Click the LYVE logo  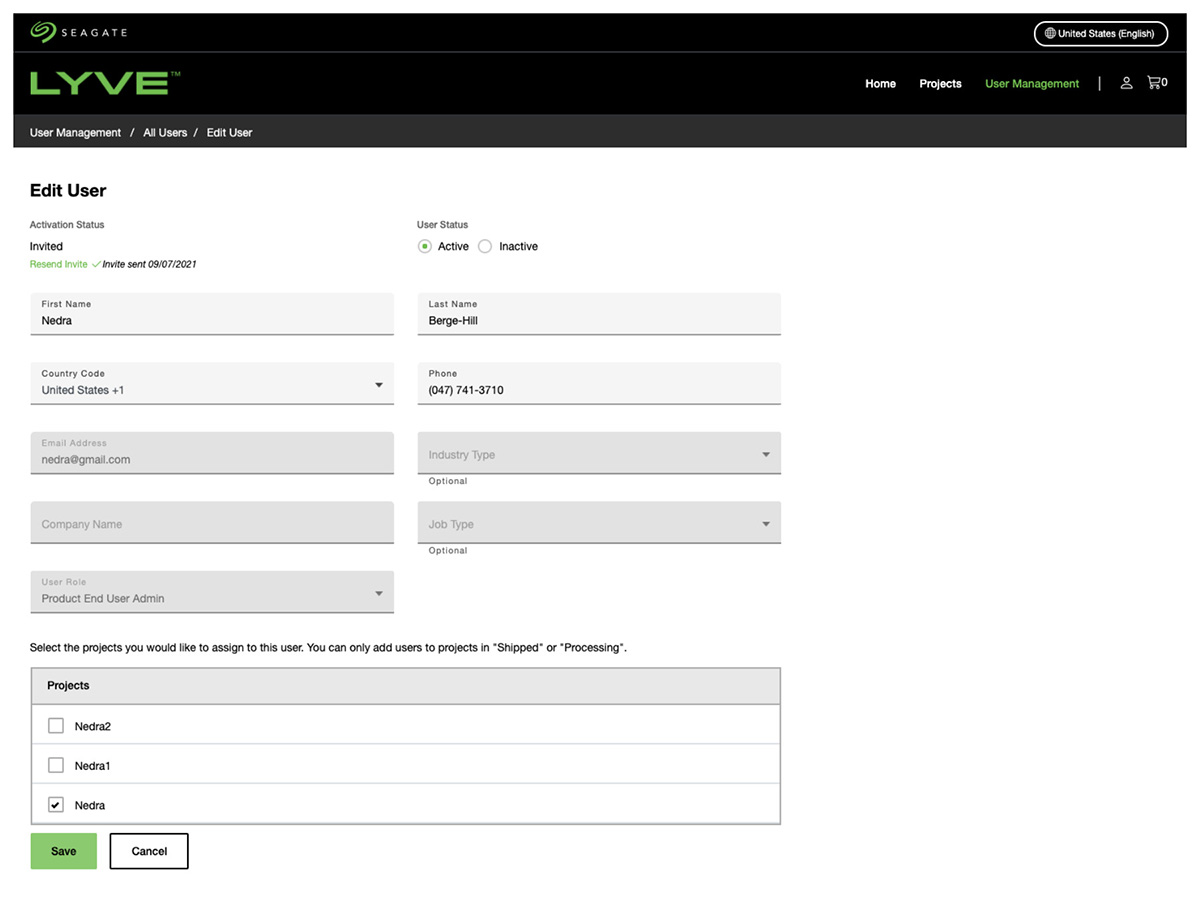pos(100,82)
